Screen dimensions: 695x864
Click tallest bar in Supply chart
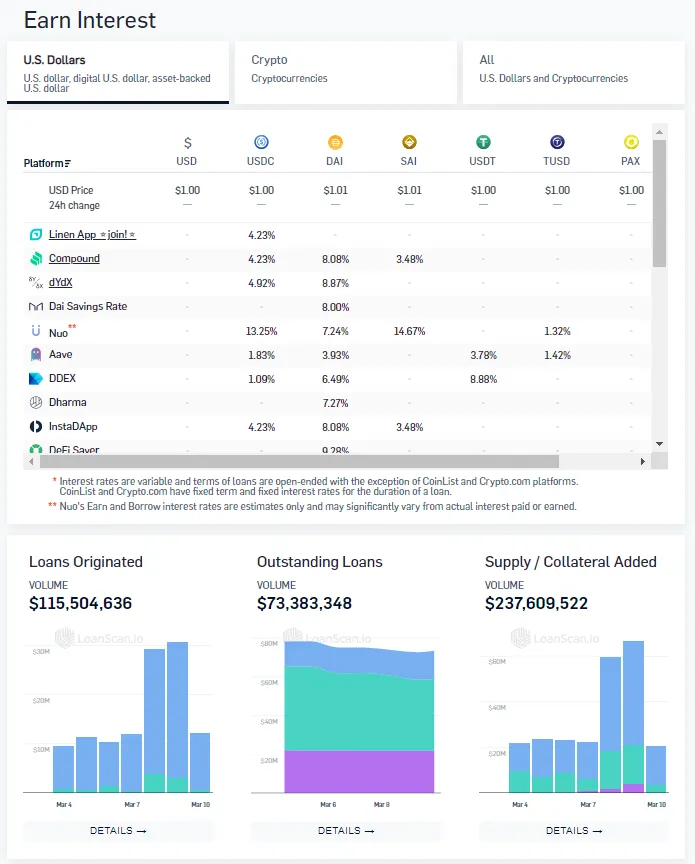click(x=633, y=716)
